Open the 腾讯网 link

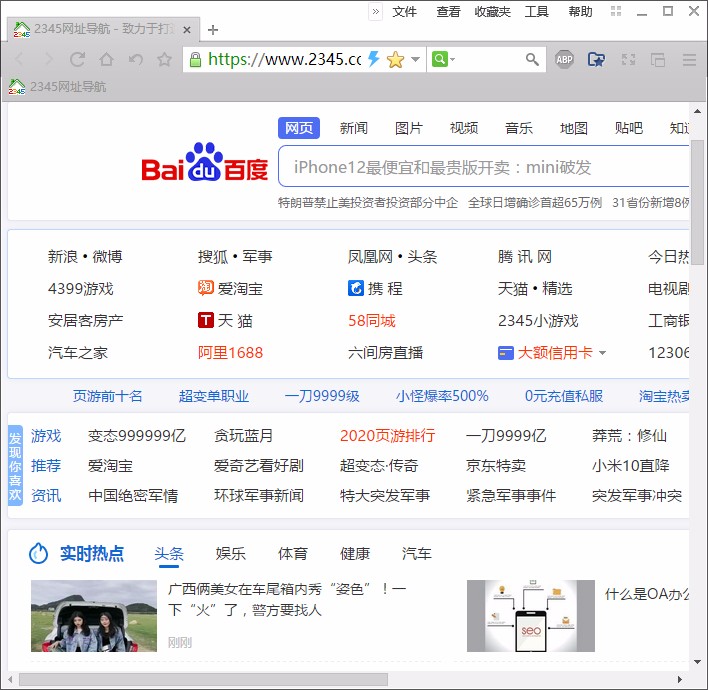[525, 256]
